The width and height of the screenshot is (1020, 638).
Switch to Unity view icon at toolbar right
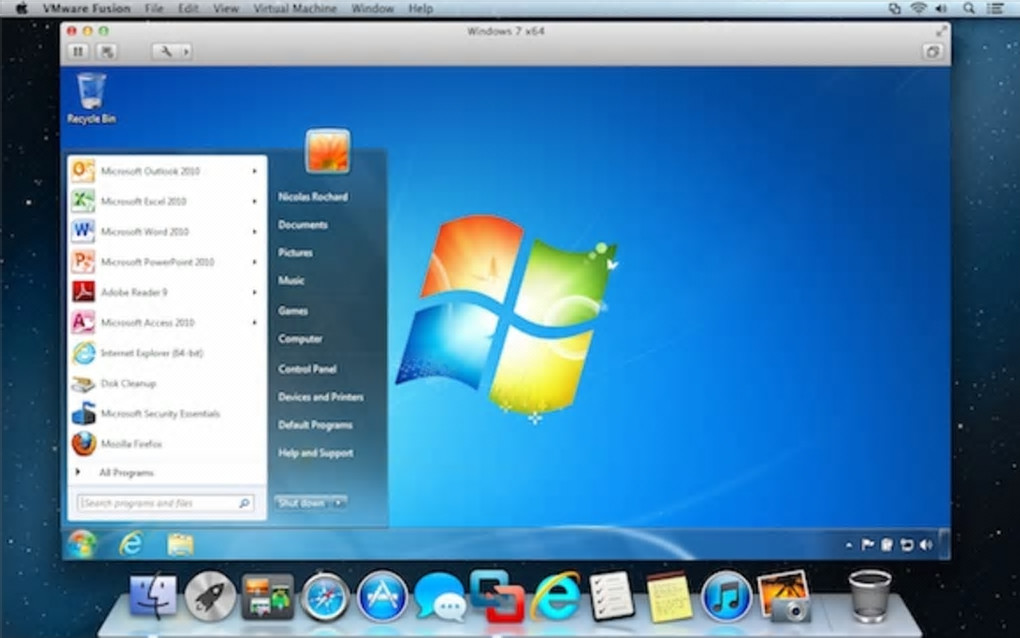coord(932,52)
